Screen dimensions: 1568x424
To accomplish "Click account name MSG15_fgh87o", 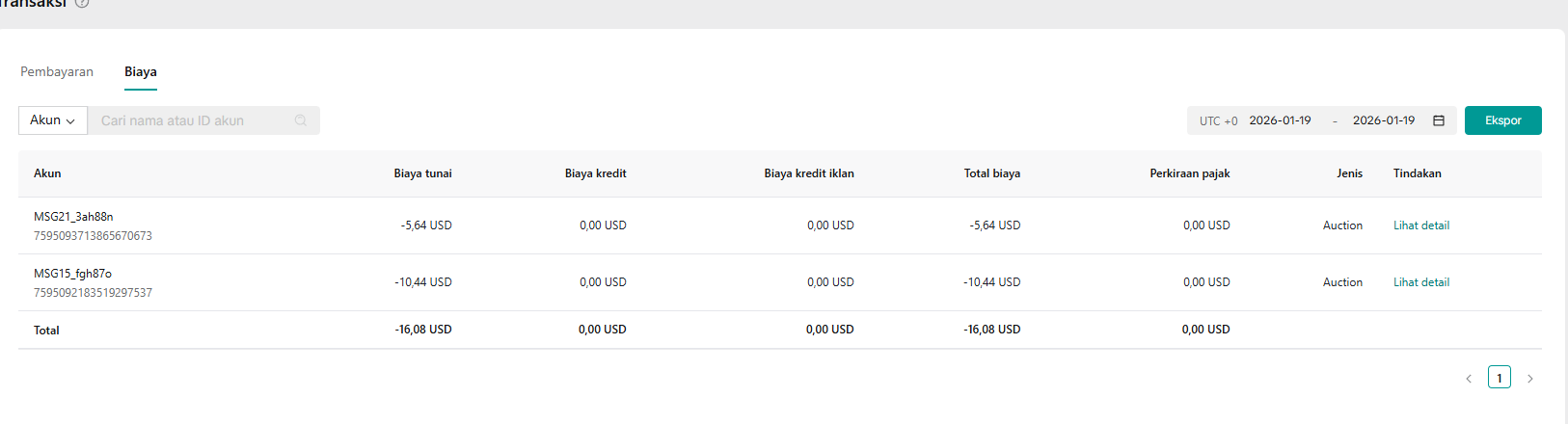I will click(72, 274).
